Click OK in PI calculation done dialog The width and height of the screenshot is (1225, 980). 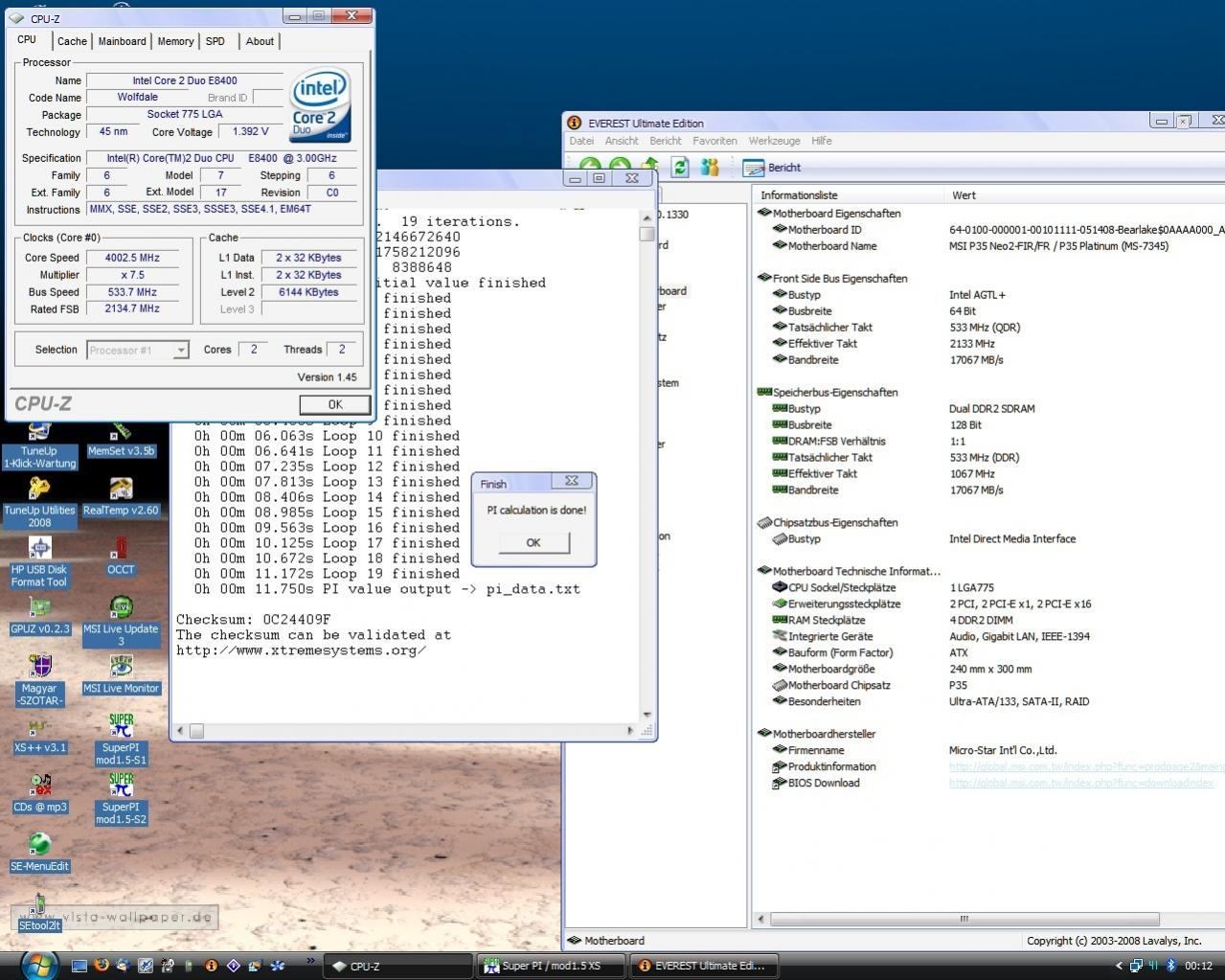533,542
